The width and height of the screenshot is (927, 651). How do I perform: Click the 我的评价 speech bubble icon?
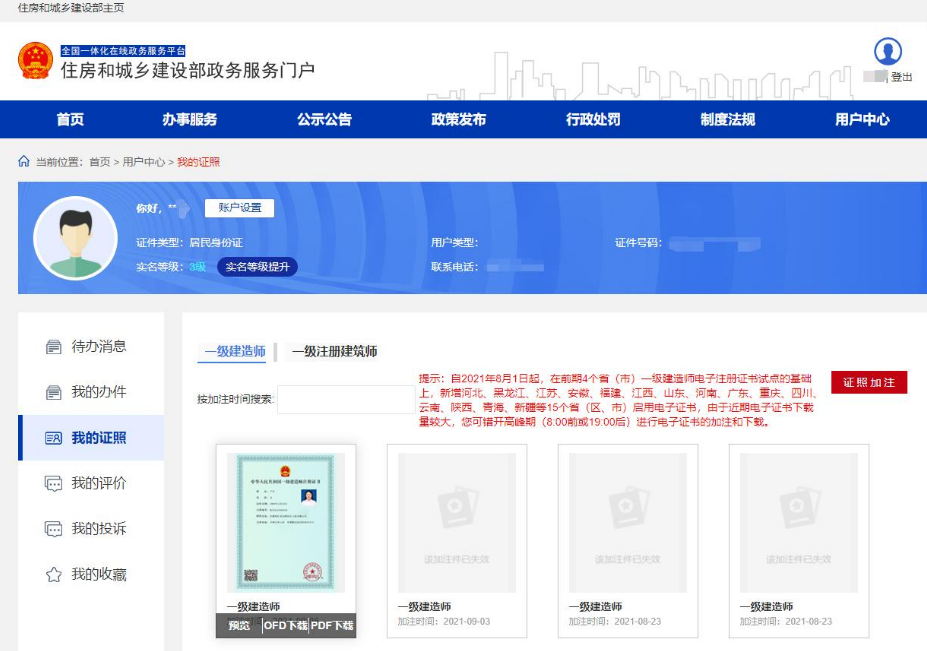(x=54, y=484)
